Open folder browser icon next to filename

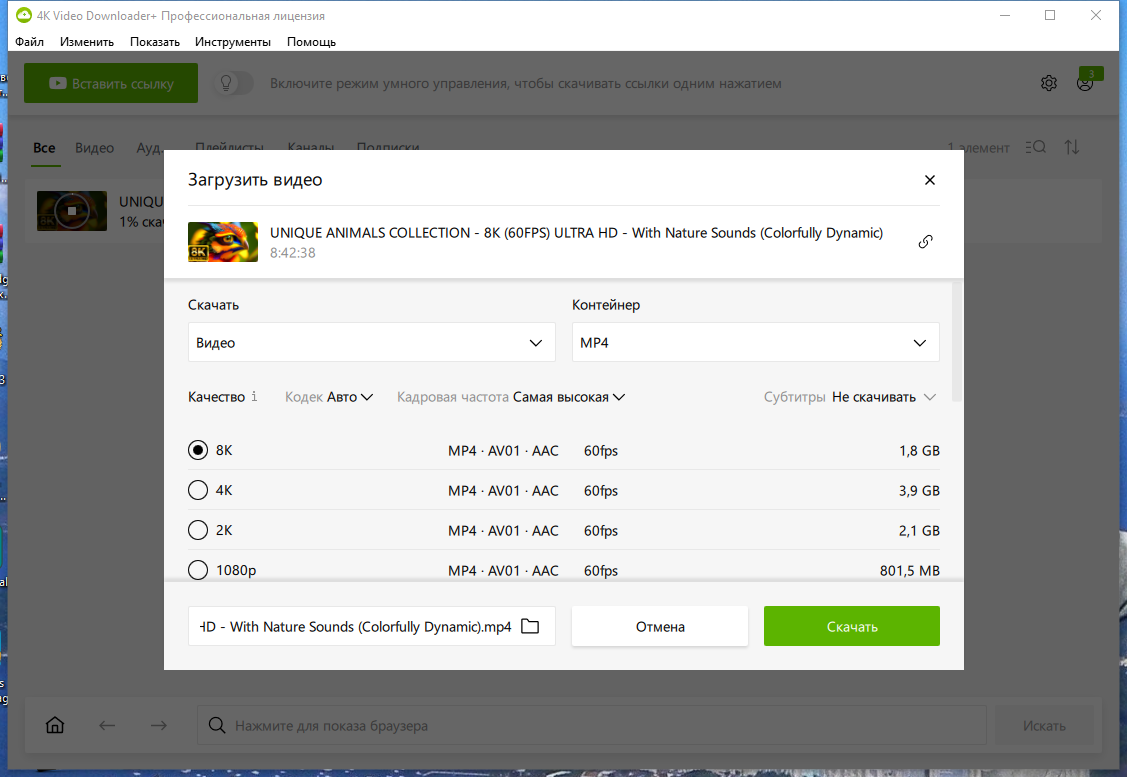click(x=530, y=626)
